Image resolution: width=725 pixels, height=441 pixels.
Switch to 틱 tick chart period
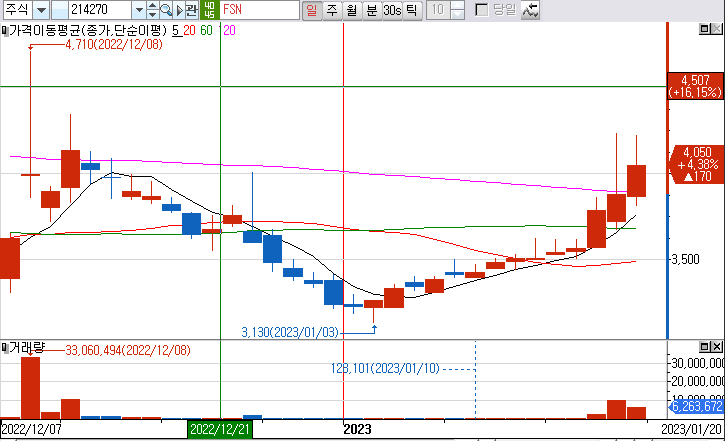[412, 10]
